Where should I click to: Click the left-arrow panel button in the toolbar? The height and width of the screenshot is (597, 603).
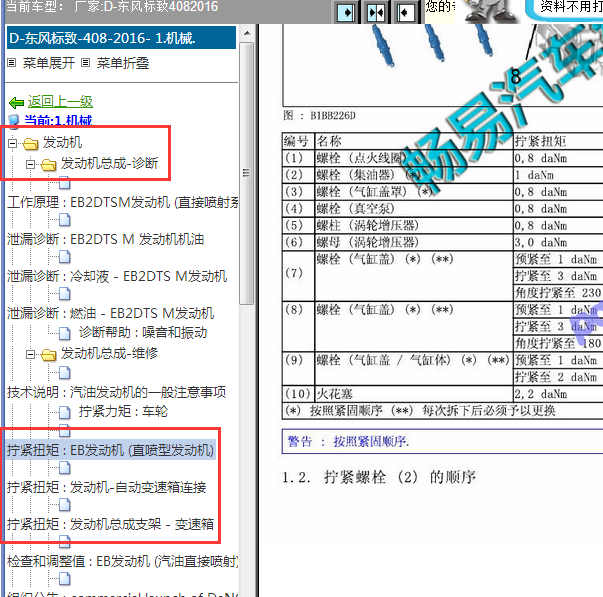pyautogui.click(x=405, y=12)
